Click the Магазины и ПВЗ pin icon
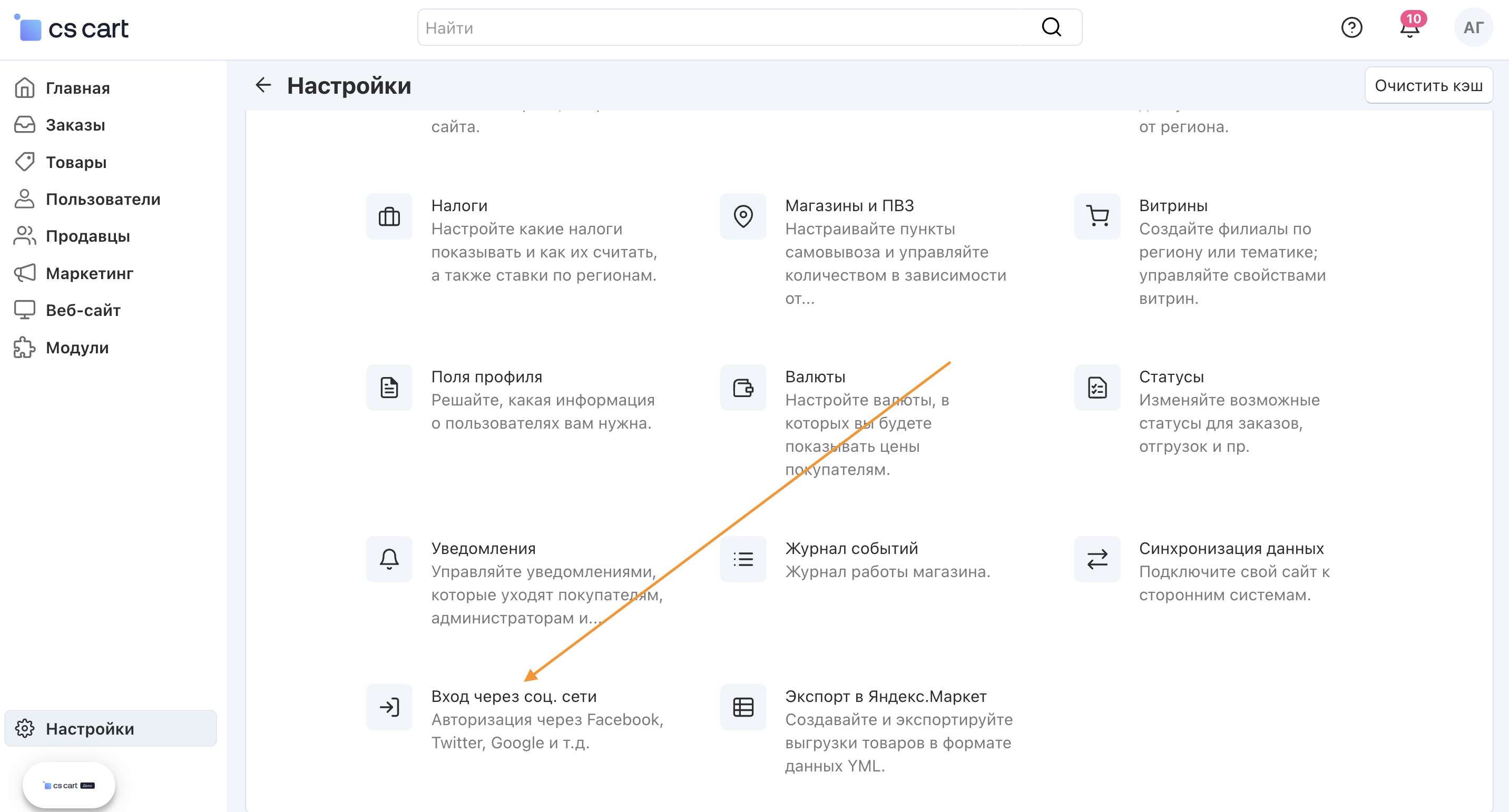This screenshot has width=1509, height=812. (743, 216)
